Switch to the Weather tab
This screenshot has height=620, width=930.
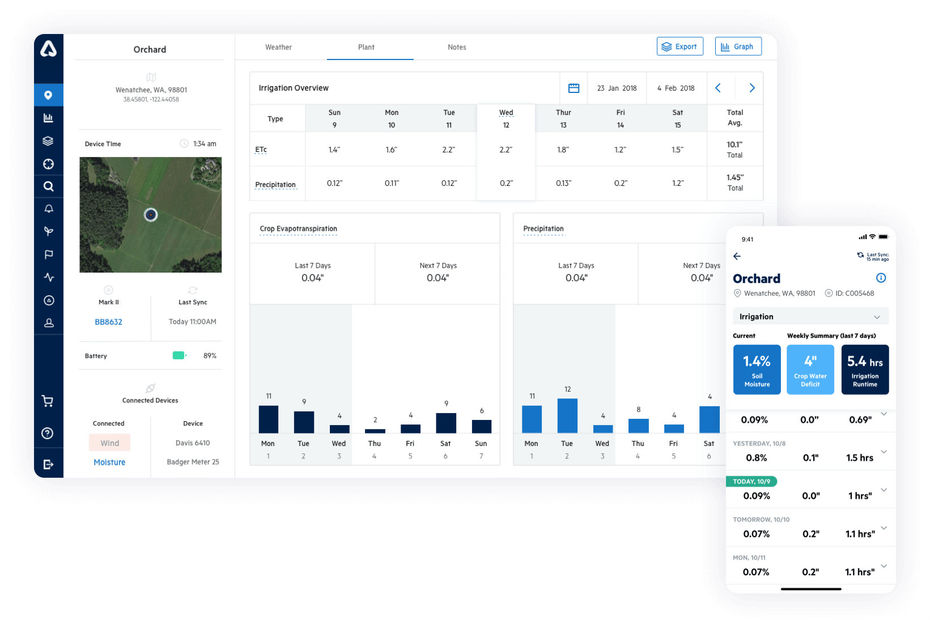[x=278, y=47]
